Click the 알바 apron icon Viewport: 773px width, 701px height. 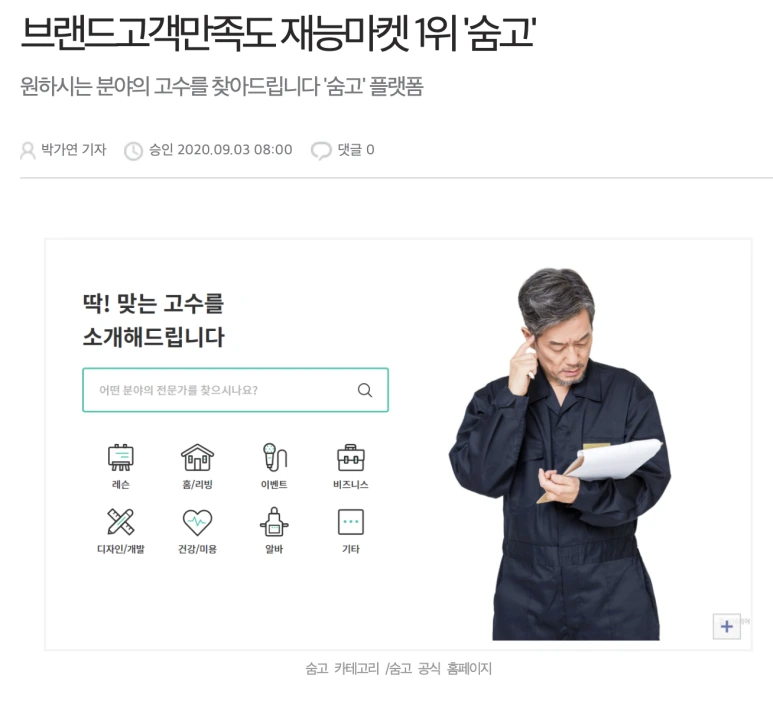(x=274, y=522)
